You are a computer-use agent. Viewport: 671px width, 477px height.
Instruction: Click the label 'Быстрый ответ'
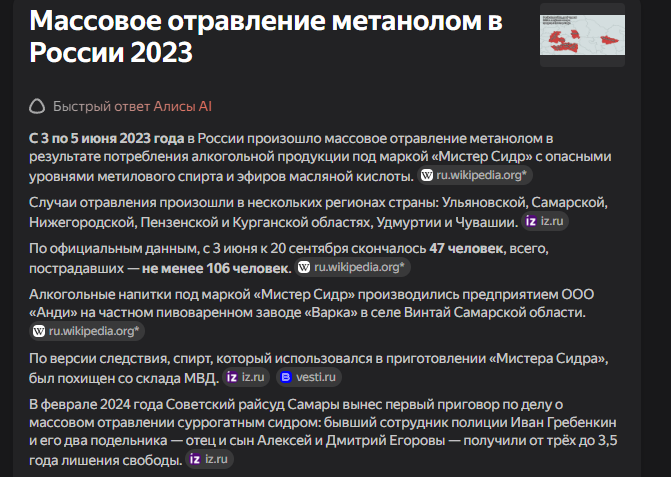[101, 107]
